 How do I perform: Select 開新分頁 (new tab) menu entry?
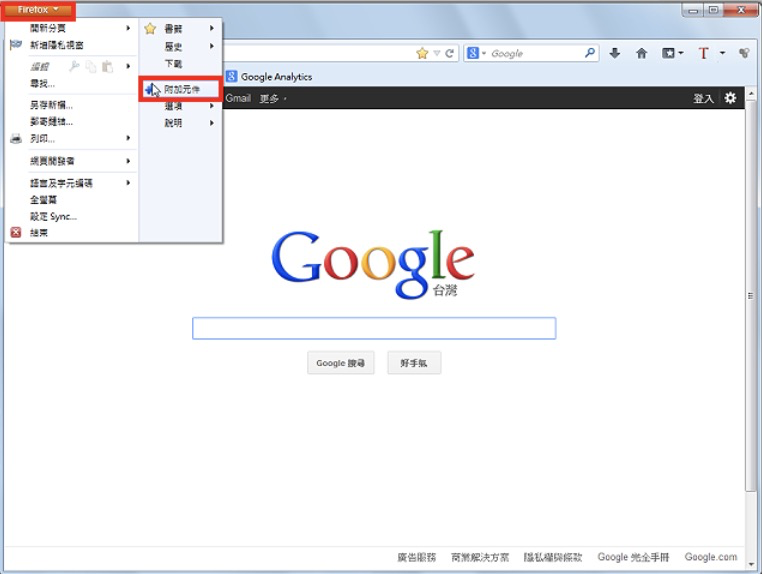(48, 28)
